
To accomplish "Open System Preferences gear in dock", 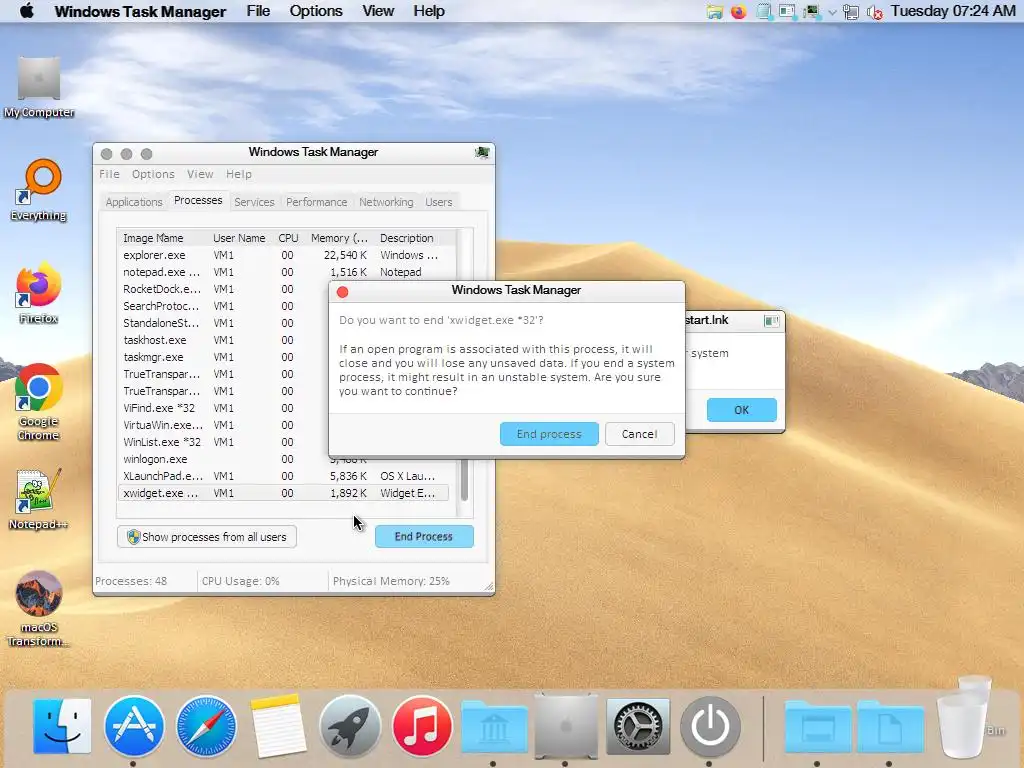I will [x=638, y=726].
